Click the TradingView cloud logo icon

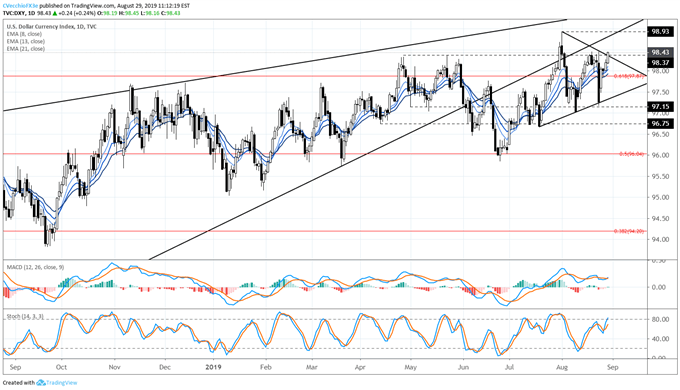[x=41, y=383]
